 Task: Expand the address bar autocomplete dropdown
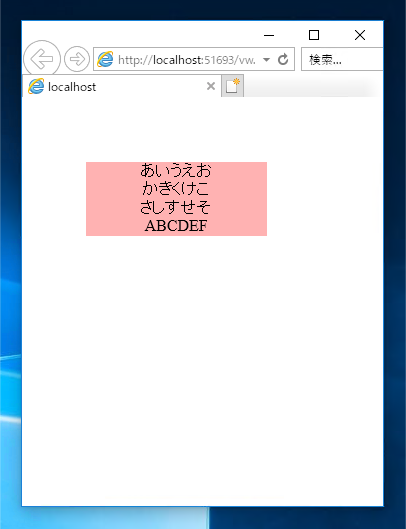pos(266,60)
